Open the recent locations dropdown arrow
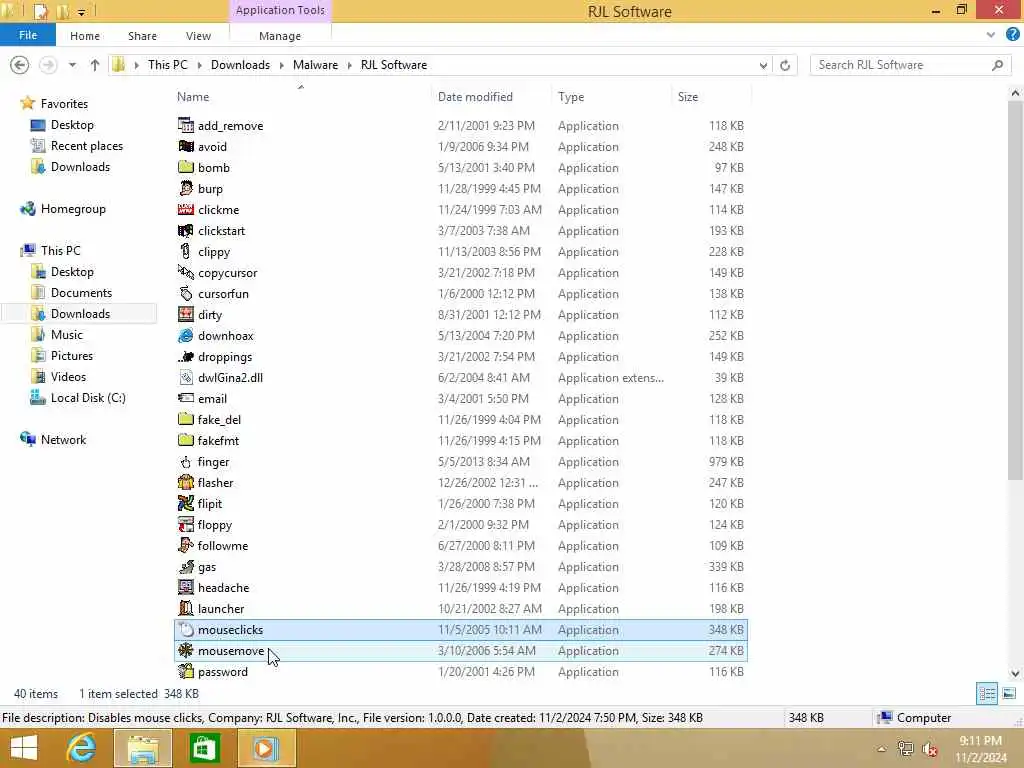Image resolution: width=1024 pixels, height=768 pixels. pyautogui.click(x=72, y=65)
